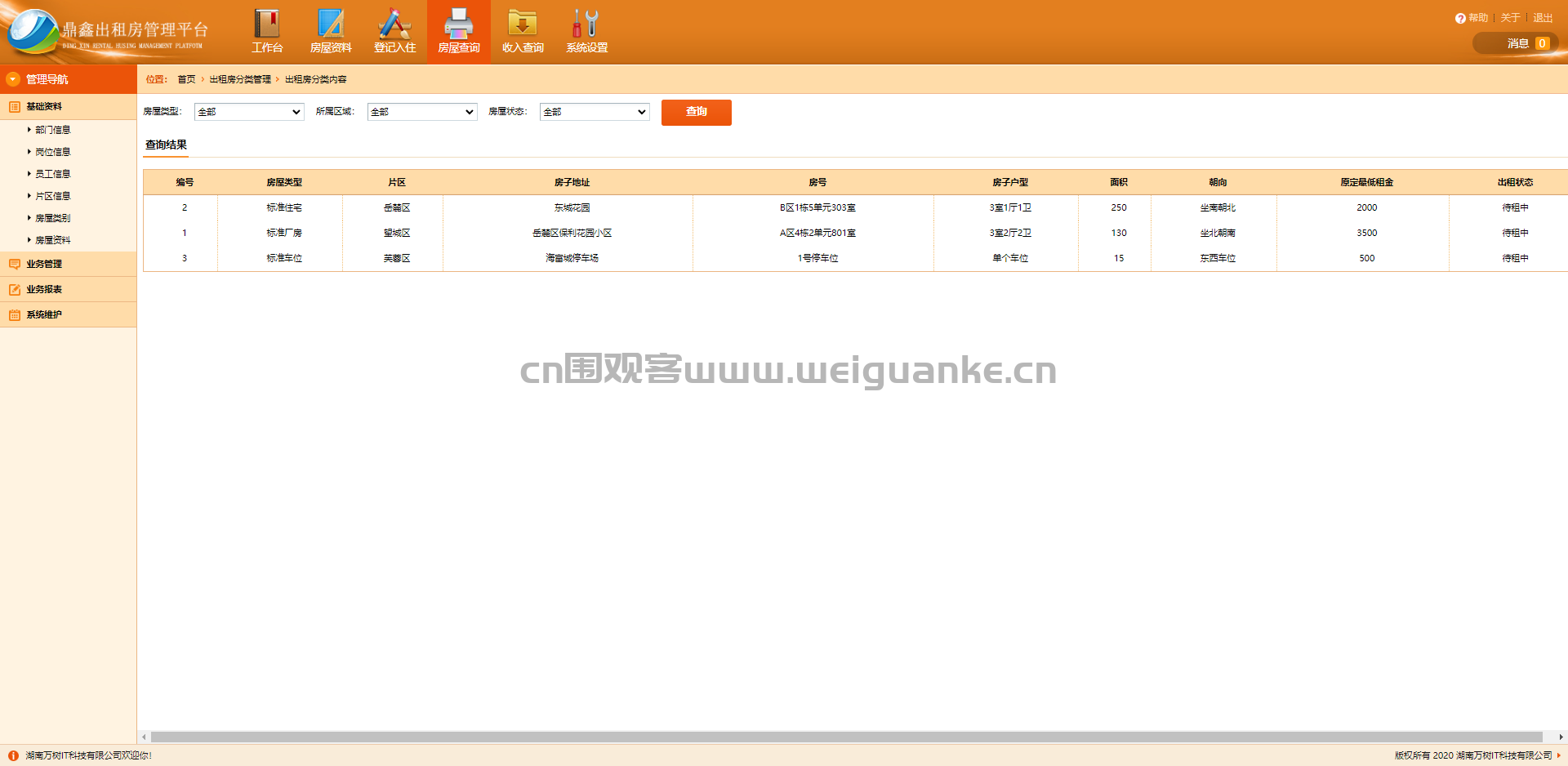Image resolution: width=1568 pixels, height=766 pixels.
Task: Click the 3室2厅2卫 layout cell
Action: click(x=1010, y=233)
